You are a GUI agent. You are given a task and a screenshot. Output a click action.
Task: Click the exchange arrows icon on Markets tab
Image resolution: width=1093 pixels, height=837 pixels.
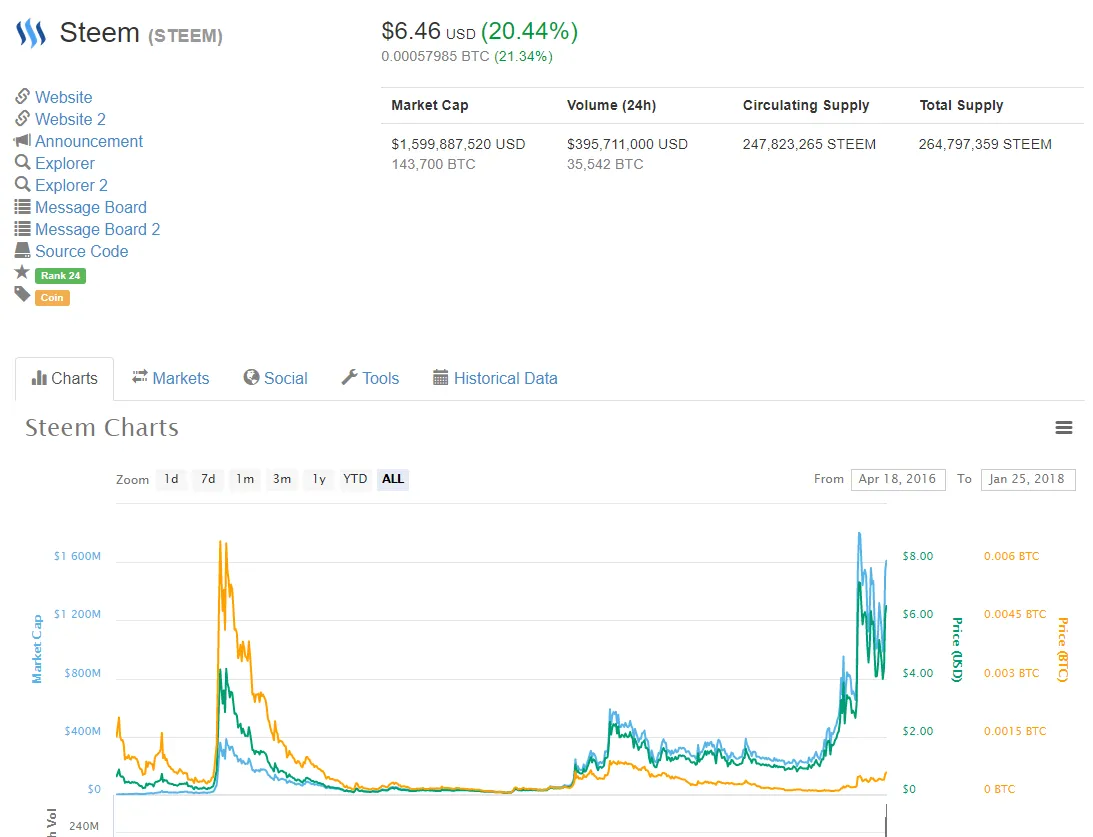pos(140,376)
